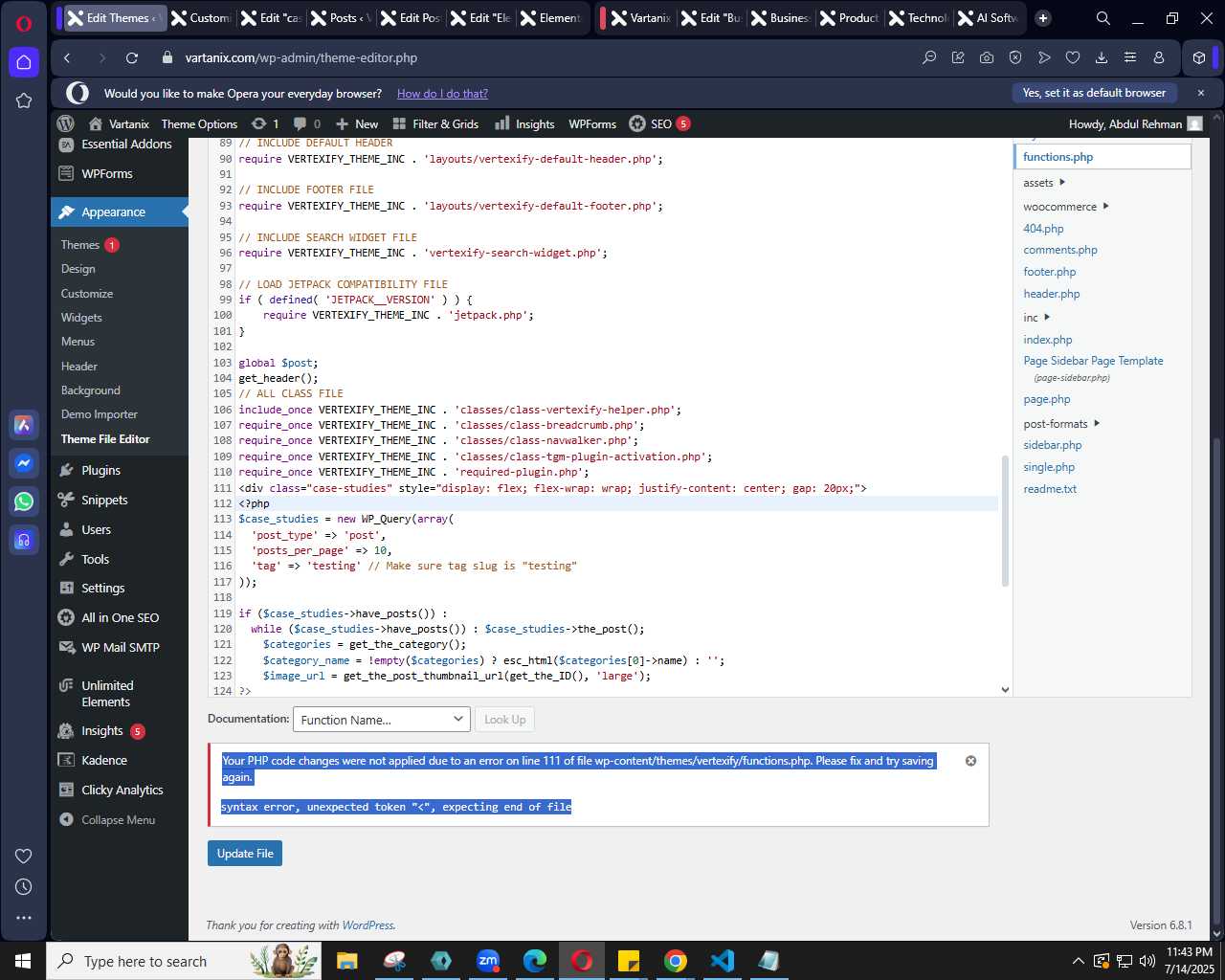1225x980 pixels.
Task: Open downloads icon in Opera toolbar
Action: (1102, 58)
